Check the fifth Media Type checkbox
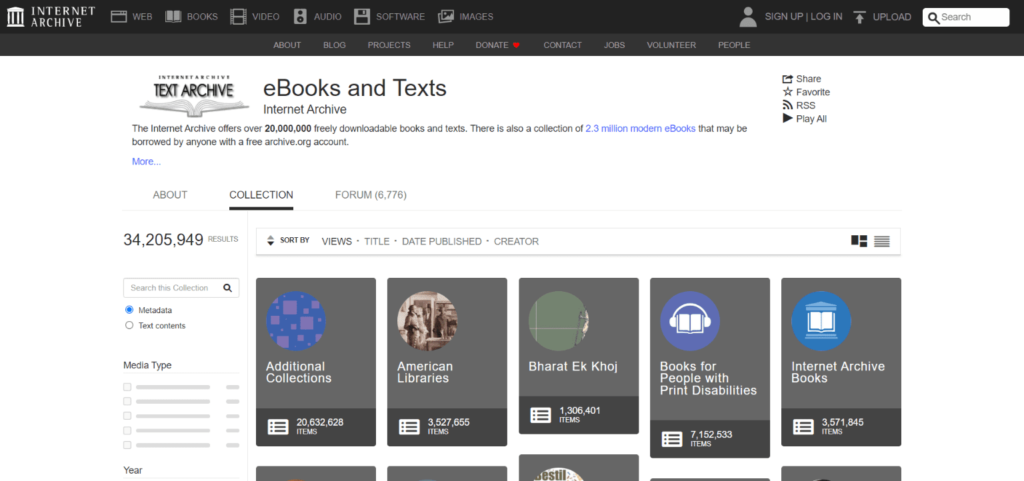Screen dimensions: 1024x481 click(127, 445)
